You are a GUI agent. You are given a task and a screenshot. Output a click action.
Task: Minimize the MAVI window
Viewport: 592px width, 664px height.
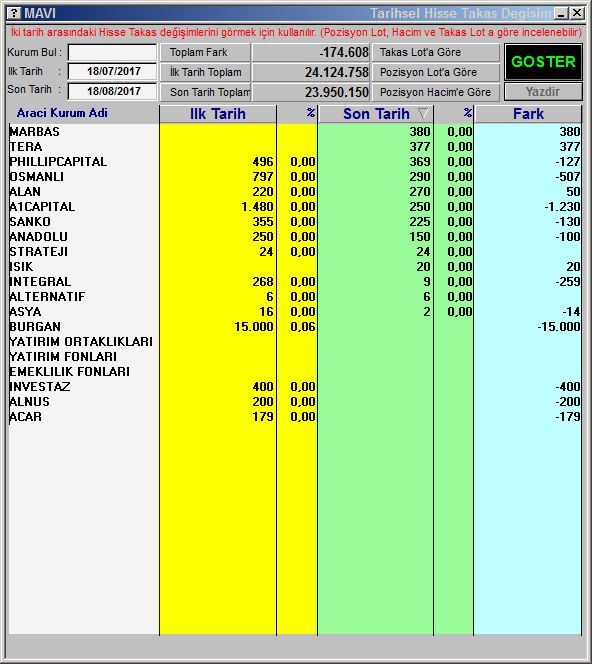click(x=561, y=14)
